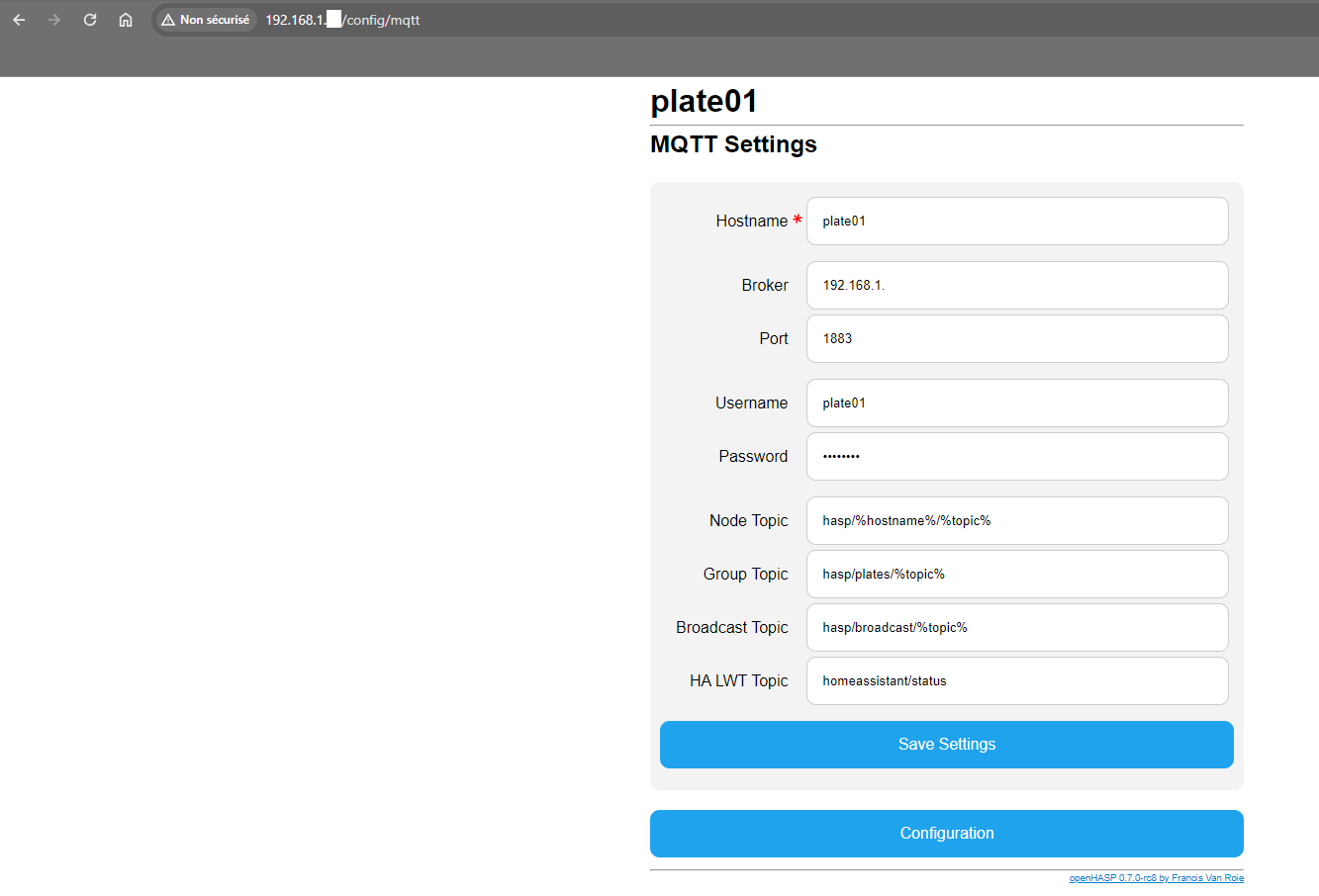Screen dimensions: 1319x896
Task: Open the browser home page icon
Action: (x=126, y=20)
